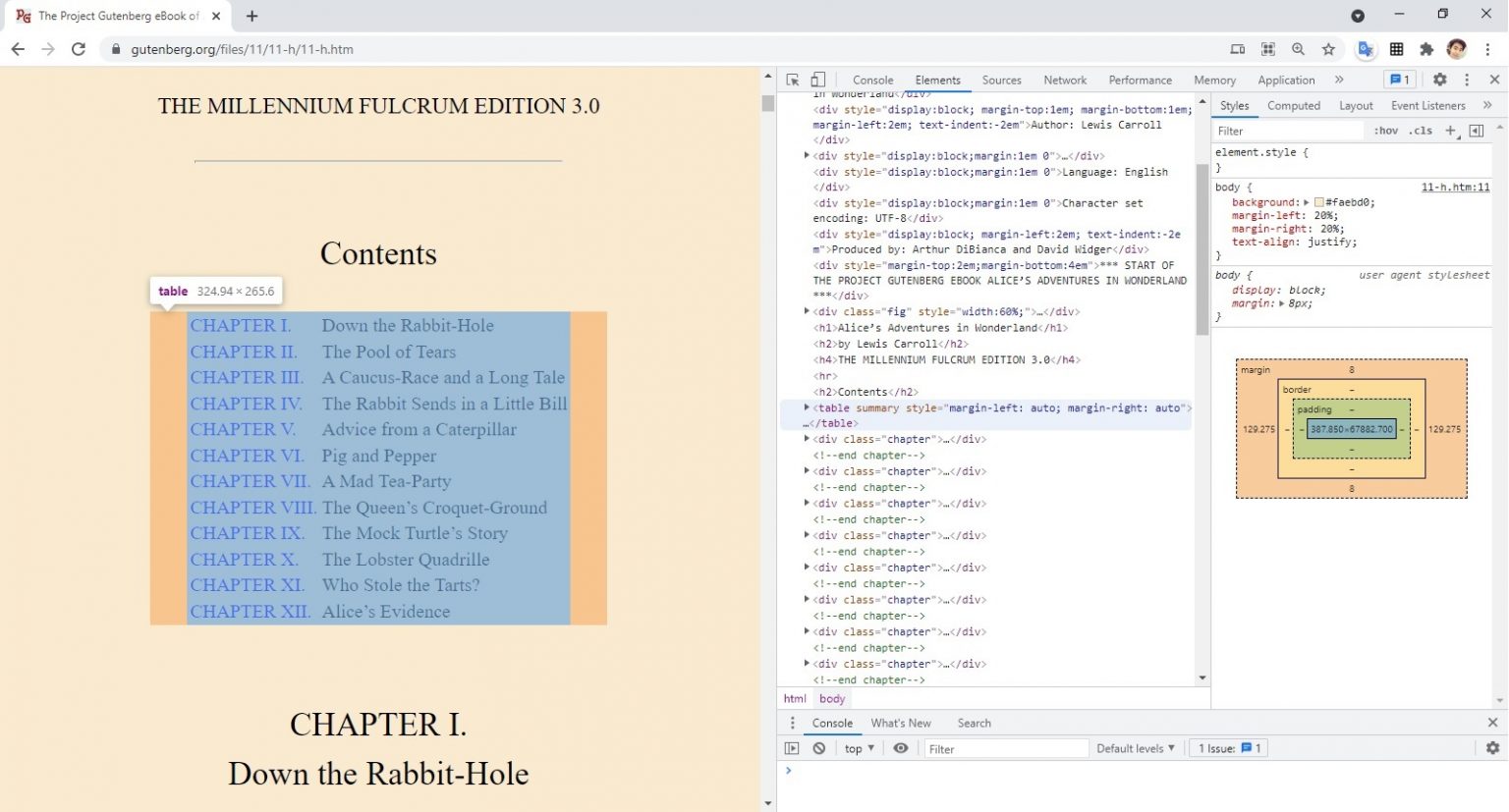Image resolution: width=1509 pixels, height=812 pixels.
Task: Open the Default levels dropdown
Action: pyautogui.click(x=1135, y=748)
